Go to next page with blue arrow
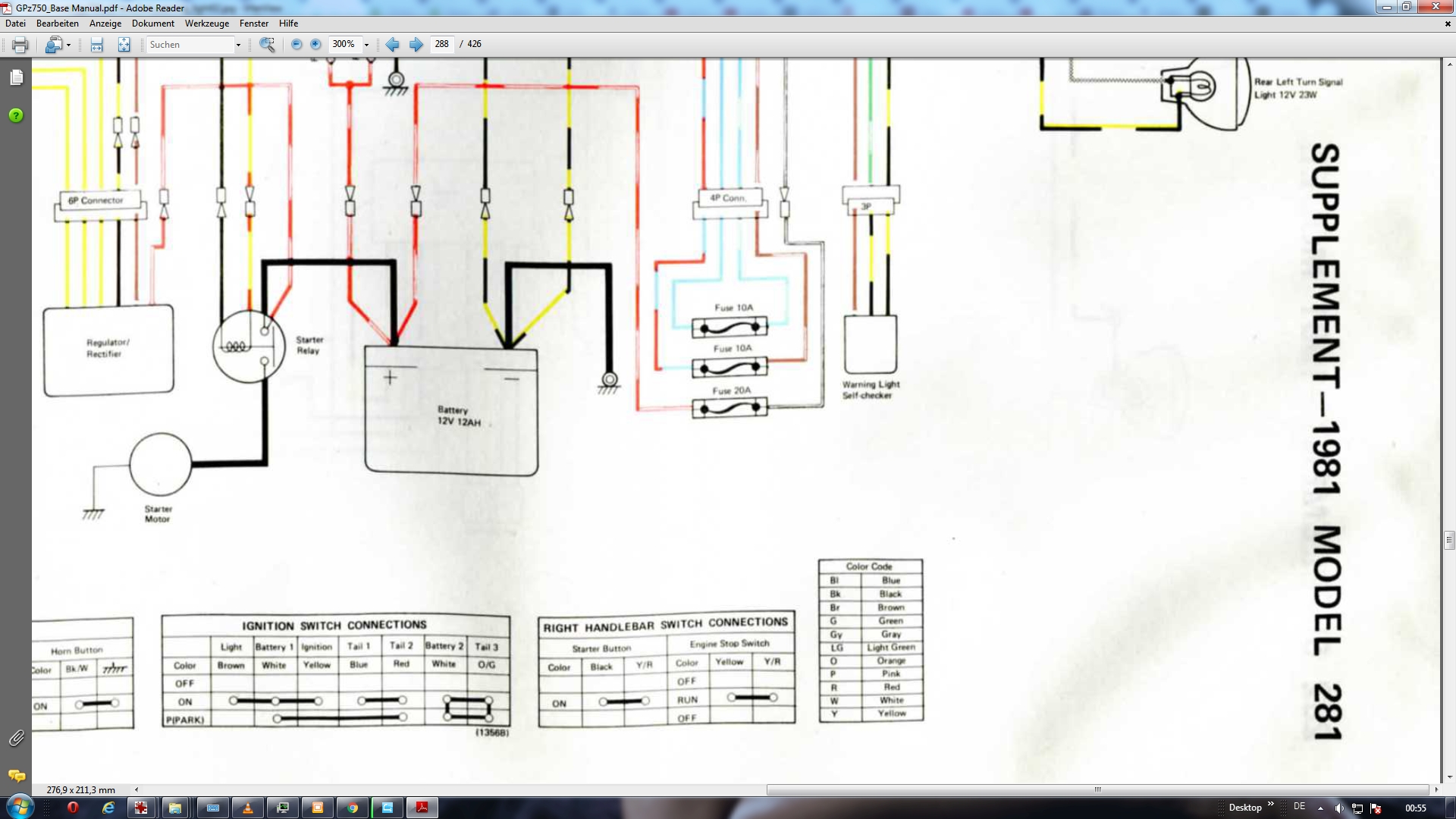 (416, 45)
